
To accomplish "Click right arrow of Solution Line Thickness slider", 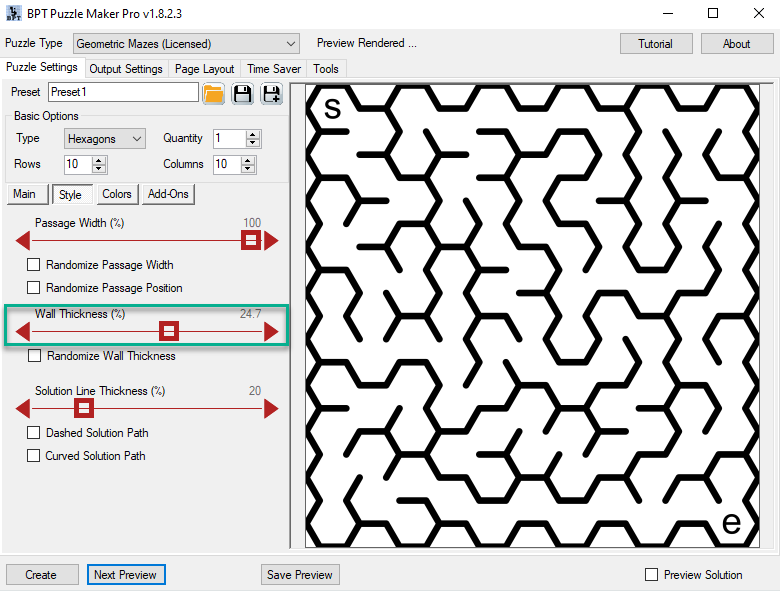I will pyautogui.click(x=271, y=408).
